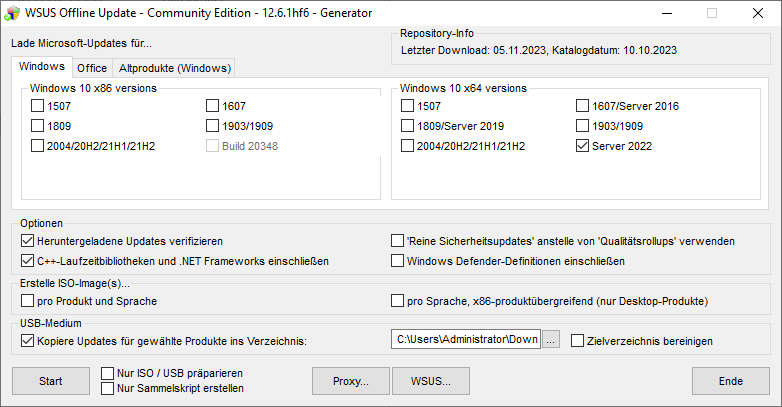Check the x86 1903/1909 option
The image size is (782, 407).
[213, 126]
